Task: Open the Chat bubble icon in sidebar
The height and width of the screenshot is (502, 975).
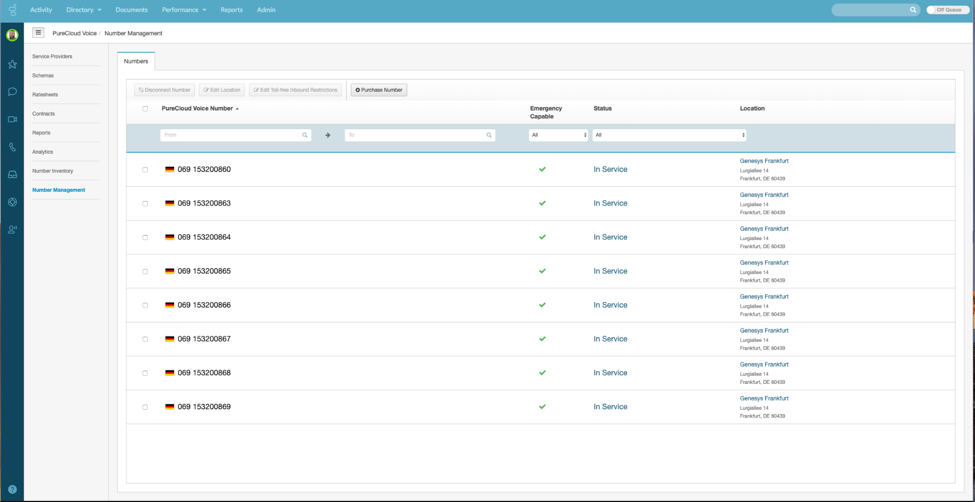Action: [12, 91]
